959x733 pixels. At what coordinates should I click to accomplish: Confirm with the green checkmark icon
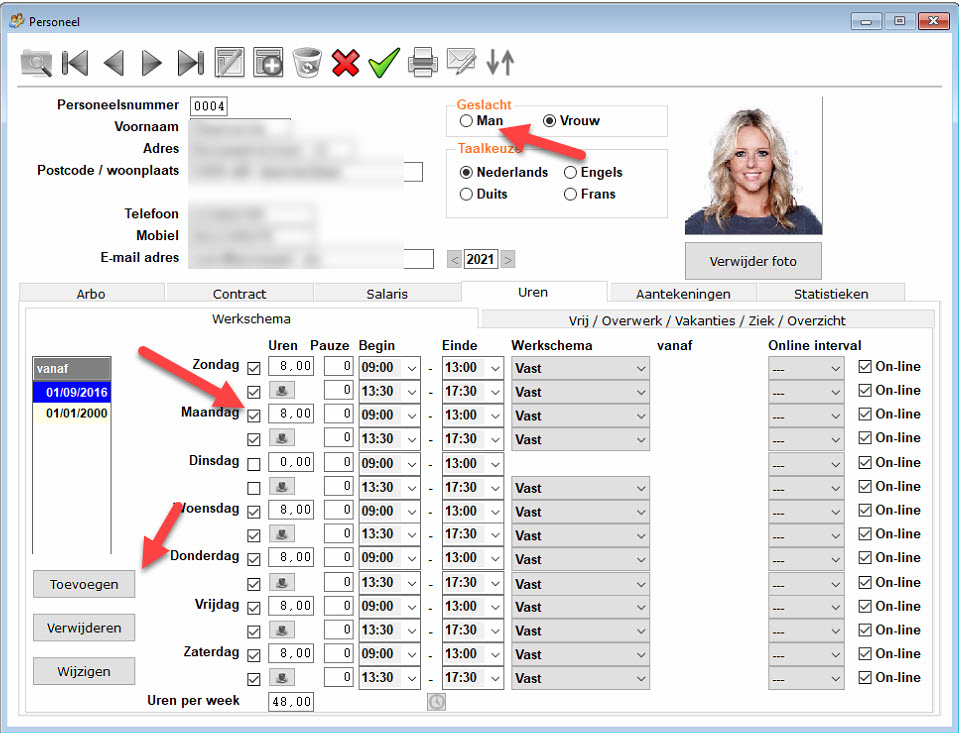point(383,63)
